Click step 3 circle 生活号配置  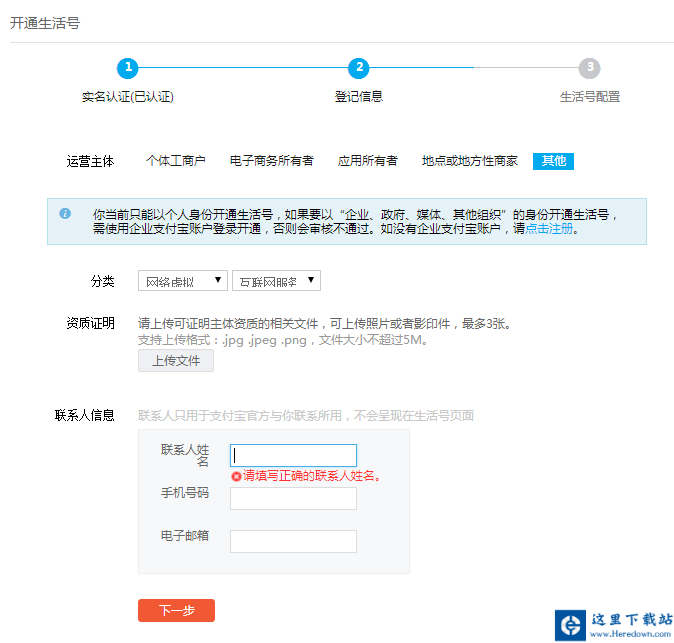click(589, 68)
